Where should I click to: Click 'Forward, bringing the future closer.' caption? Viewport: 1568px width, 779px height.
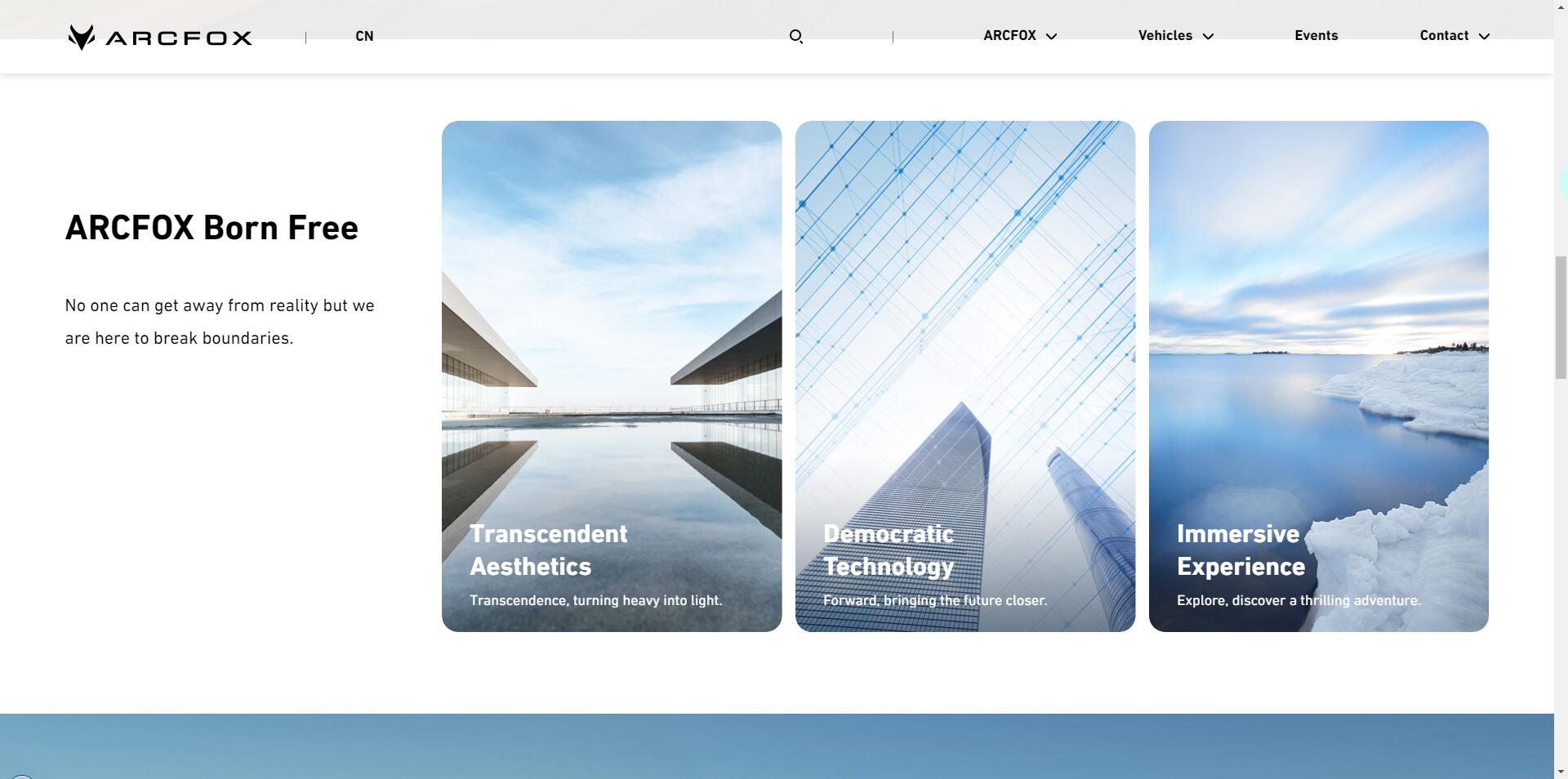[x=935, y=601]
